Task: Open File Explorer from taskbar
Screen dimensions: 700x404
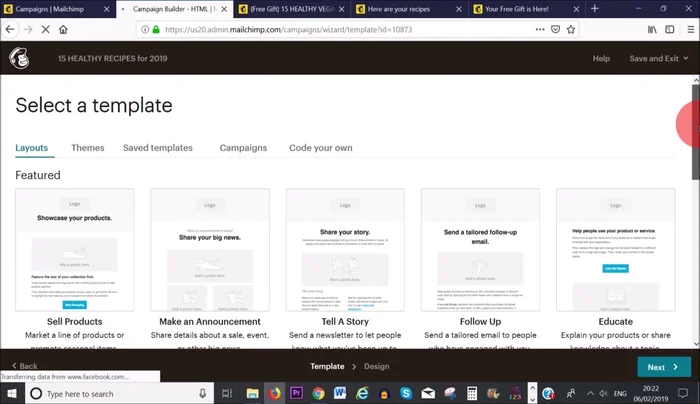Action: pyautogui.click(x=252, y=393)
